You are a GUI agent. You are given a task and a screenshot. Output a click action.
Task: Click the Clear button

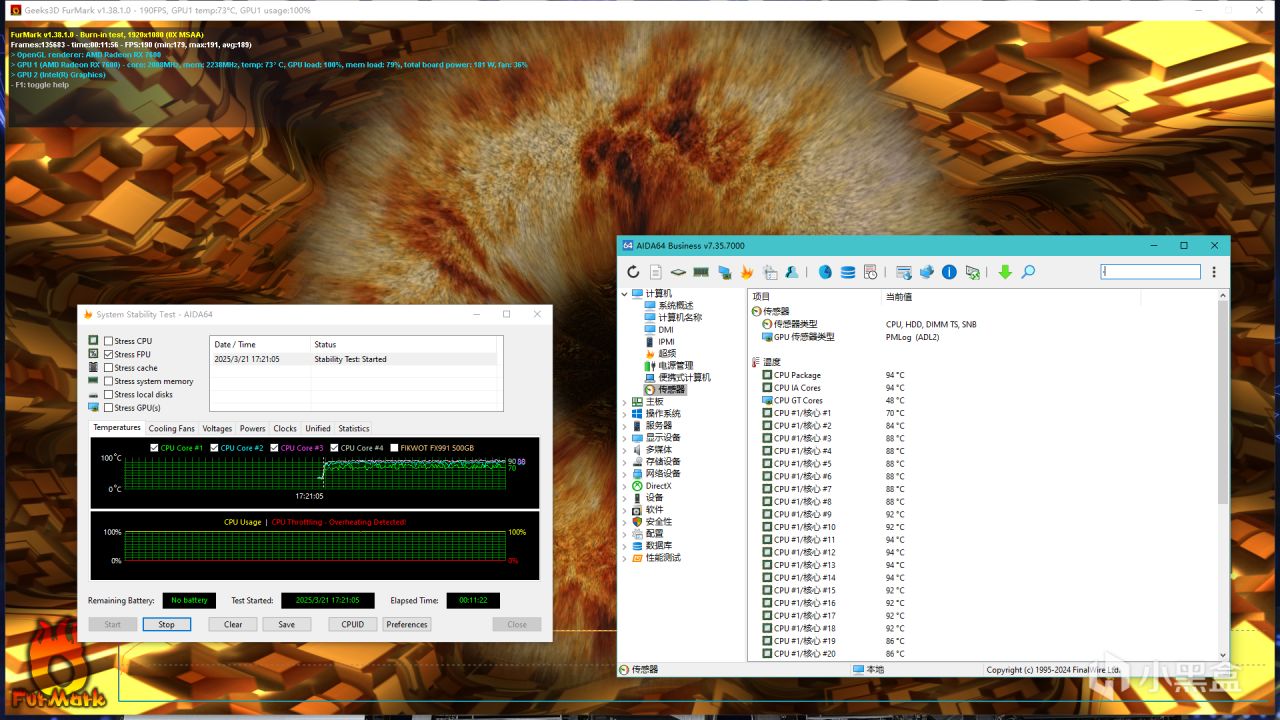coord(233,624)
